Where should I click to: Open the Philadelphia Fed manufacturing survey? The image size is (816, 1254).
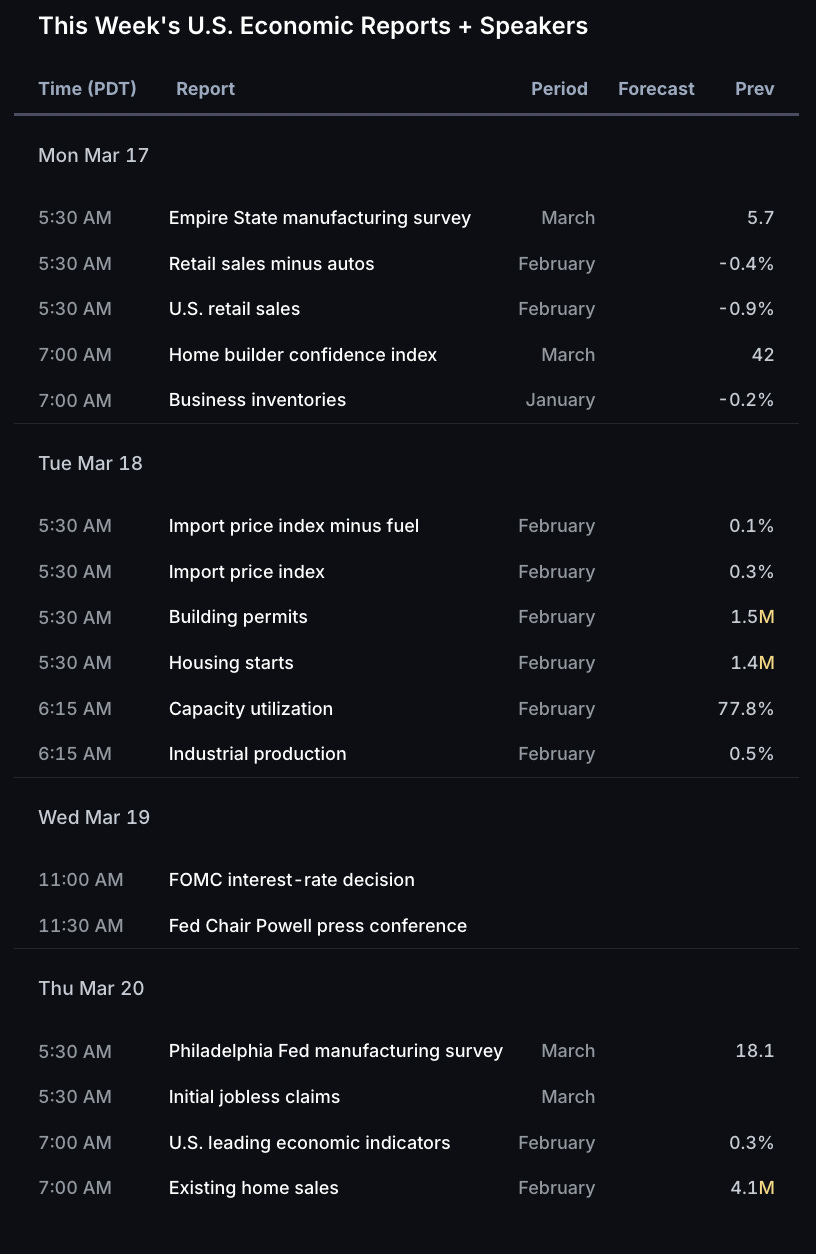[x=336, y=1051]
